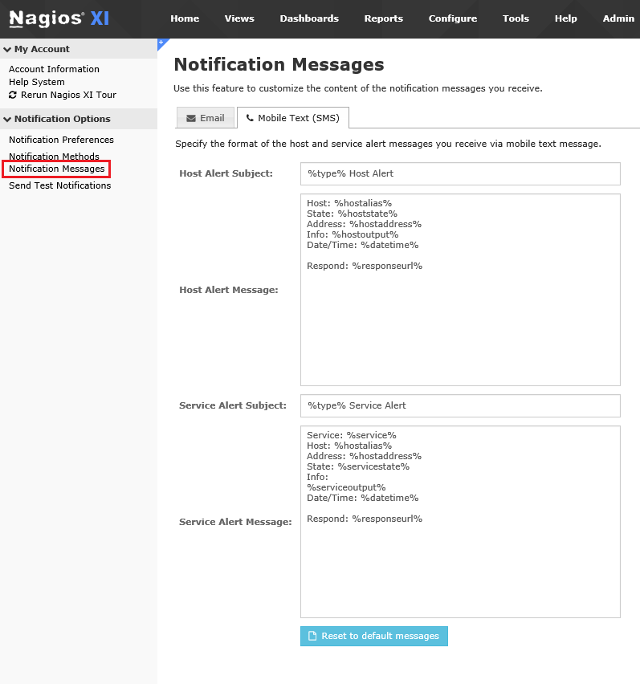The height and width of the screenshot is (684, 640).
Task: Click inside Host Alert Message textarea
Action: click(460, 290)
